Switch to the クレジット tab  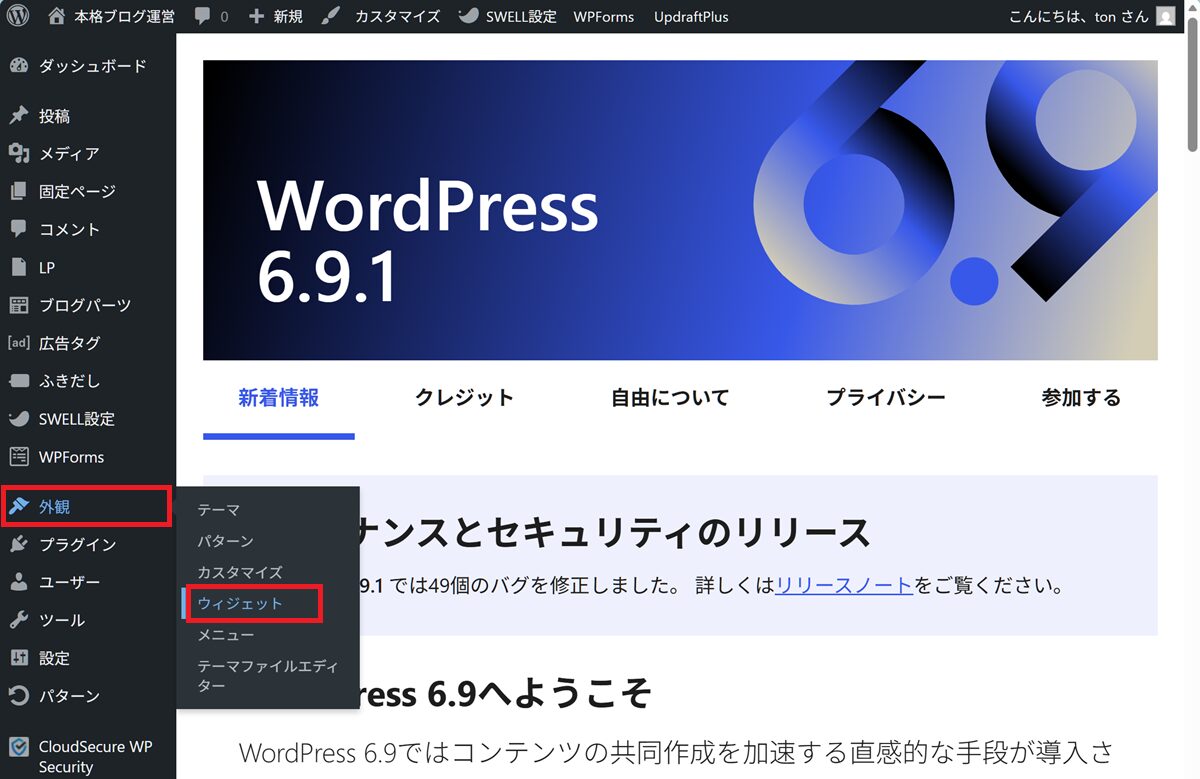coord(464,398)
